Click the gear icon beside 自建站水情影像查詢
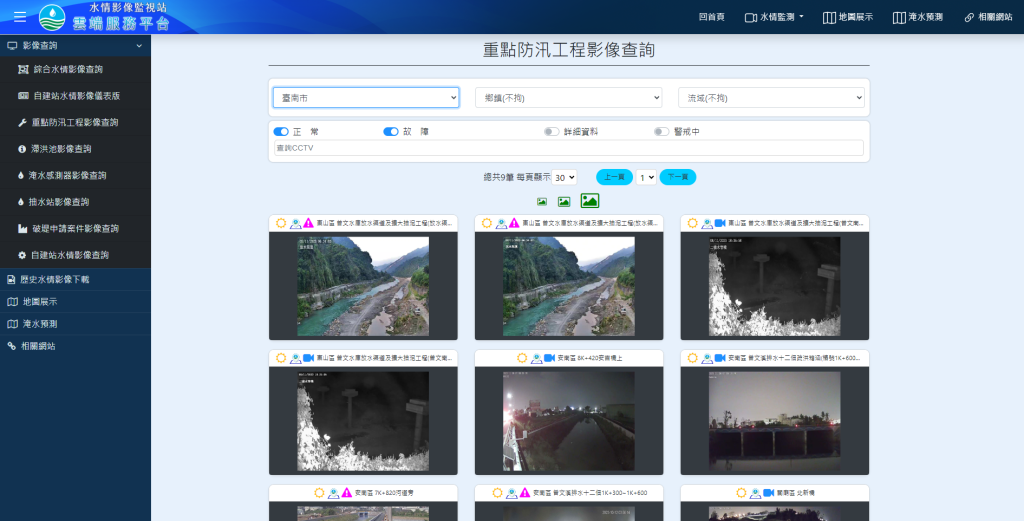The height and width of the screenshot is (521, 1024). click(x=22, y=255)
